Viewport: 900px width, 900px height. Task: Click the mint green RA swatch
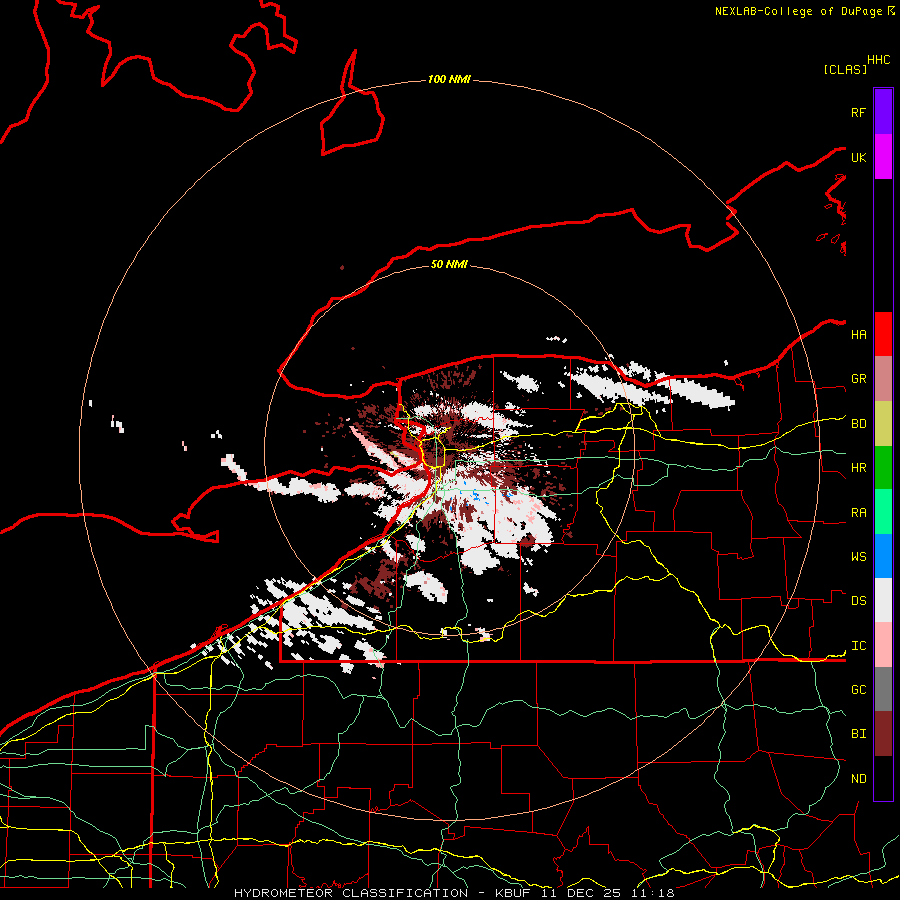(x=883, y=512)
